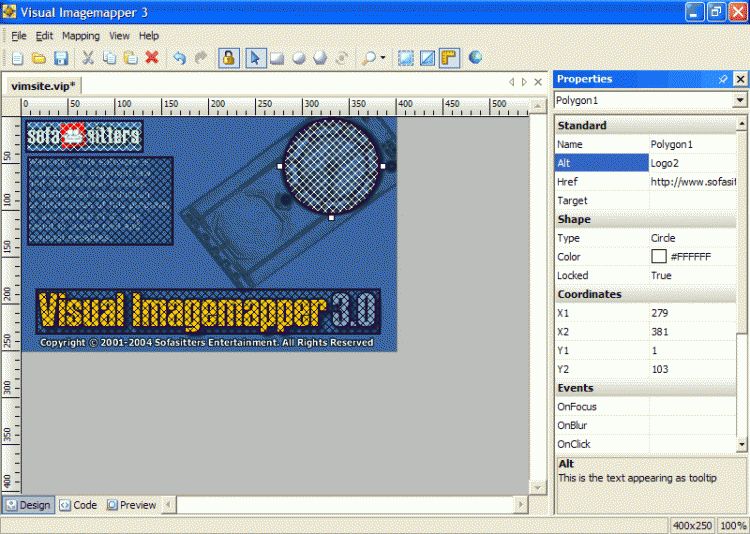Click the red Delete X icon

coord(152,58)
